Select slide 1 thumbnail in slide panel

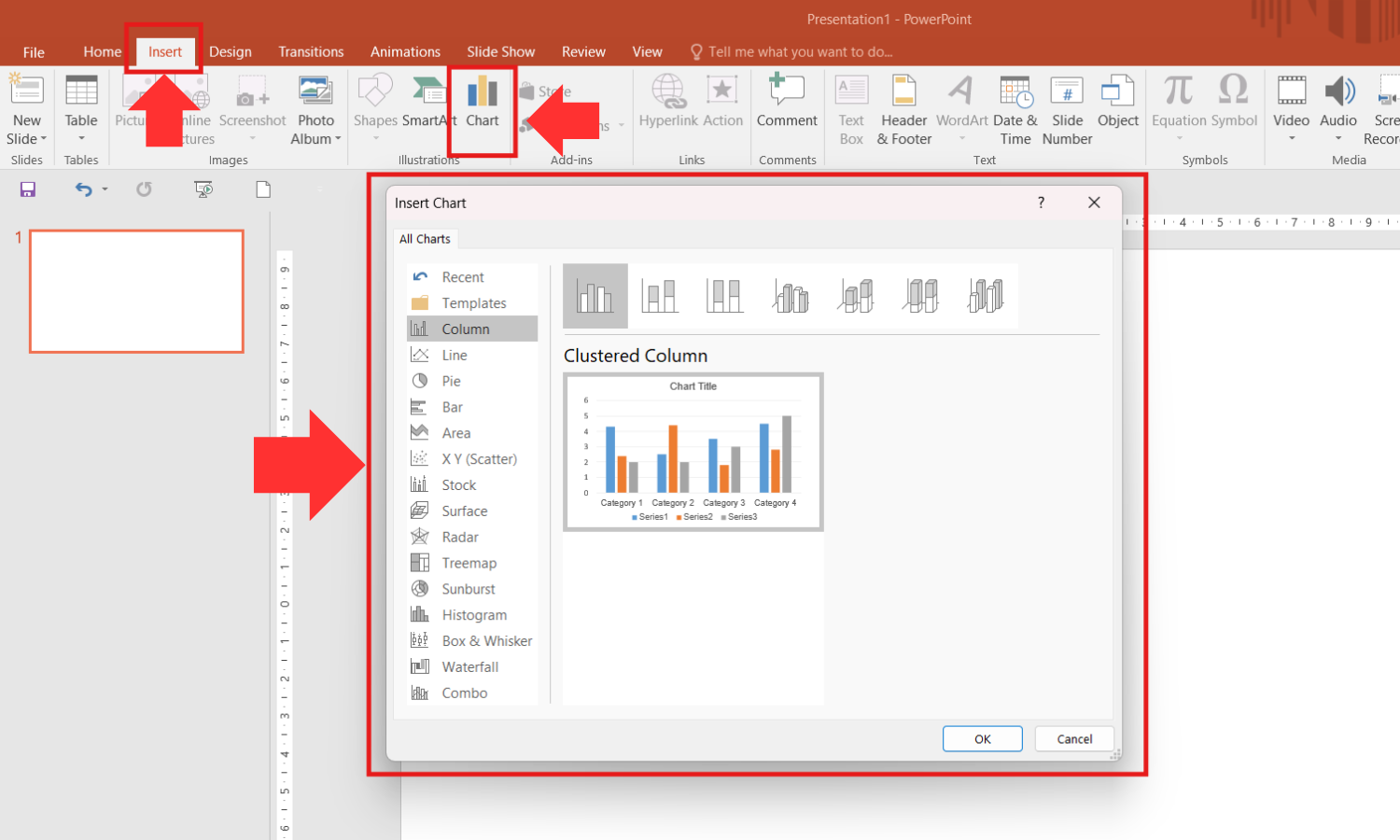(137, 291)
